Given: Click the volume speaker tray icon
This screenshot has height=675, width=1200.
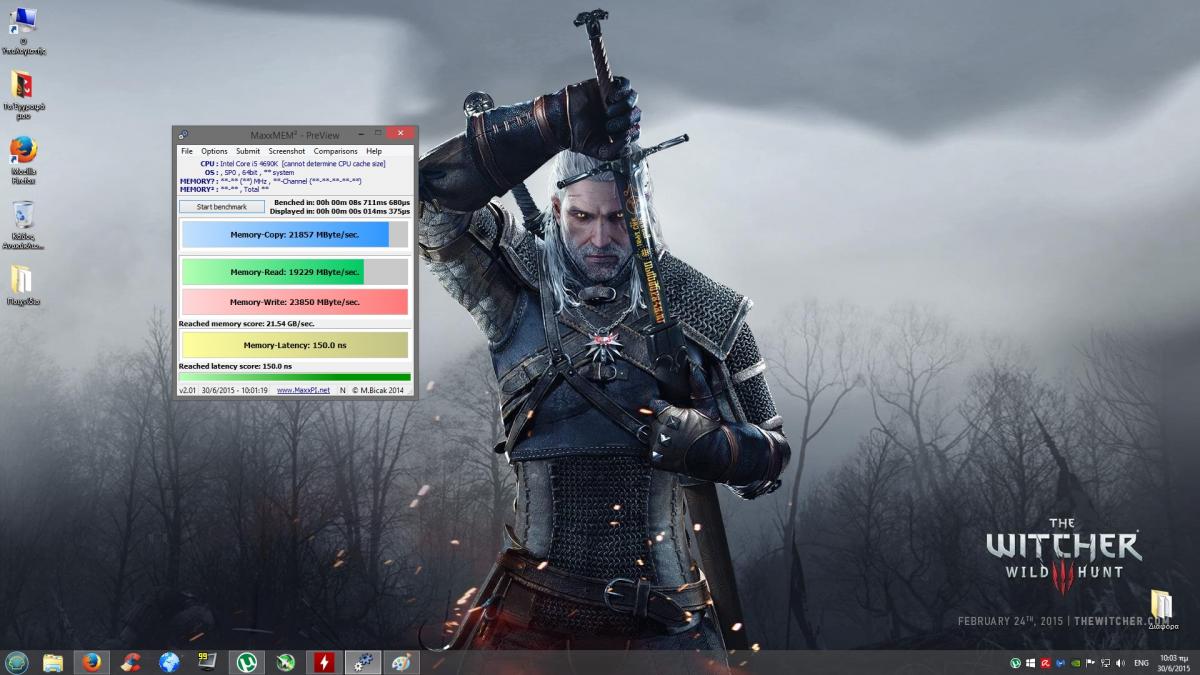Looking at the screenshot, I should click(1118, 662).
